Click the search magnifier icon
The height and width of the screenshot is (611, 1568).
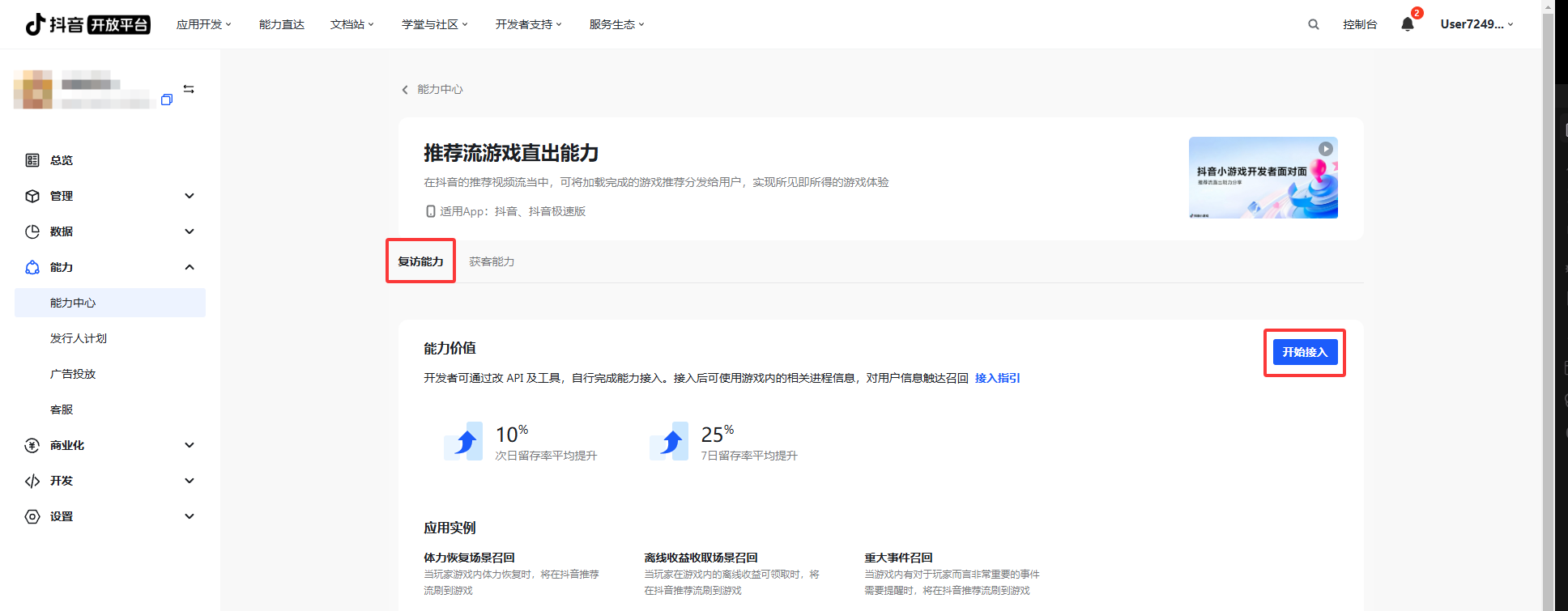click(1313, 24)
